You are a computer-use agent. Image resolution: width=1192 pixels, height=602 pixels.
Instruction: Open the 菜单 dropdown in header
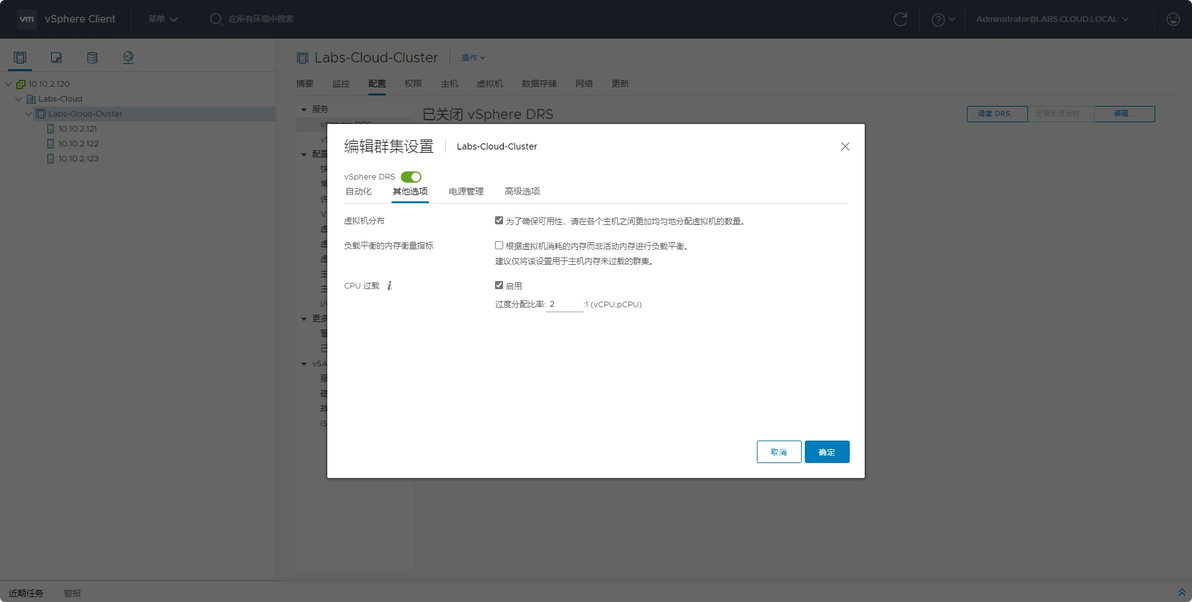coord(163,19)
